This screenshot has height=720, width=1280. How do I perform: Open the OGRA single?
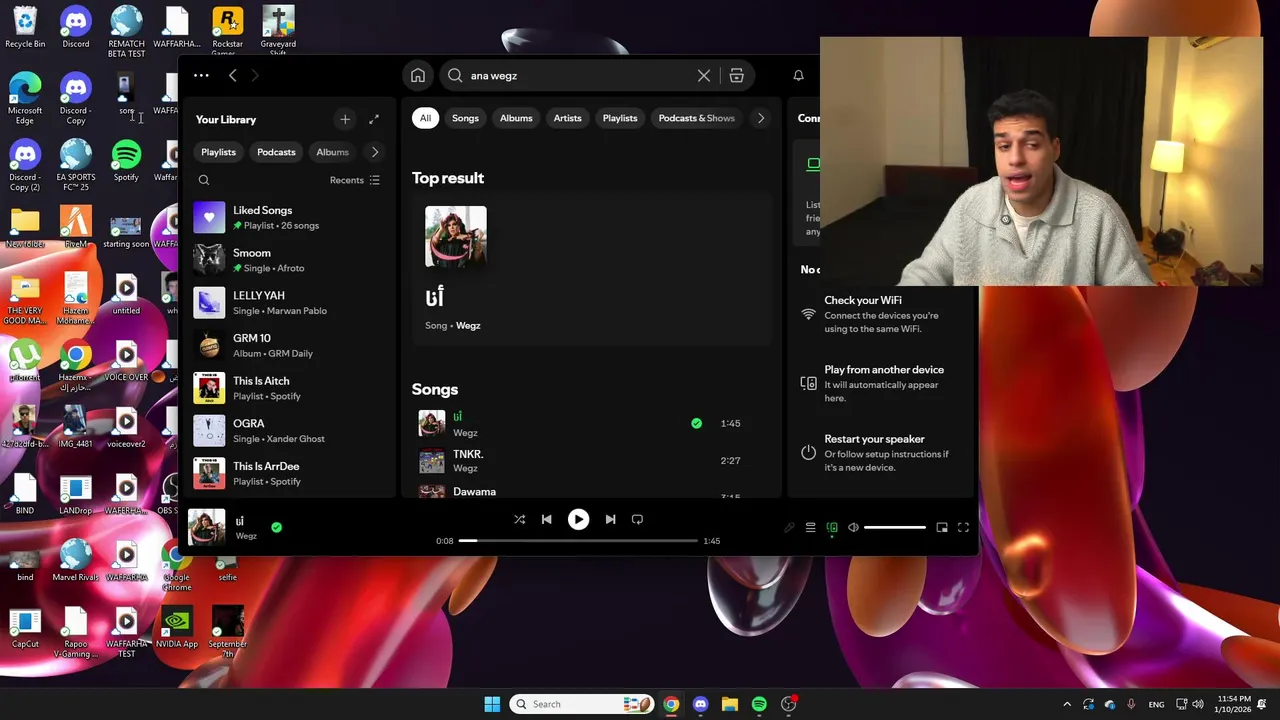tap(290, 430)
